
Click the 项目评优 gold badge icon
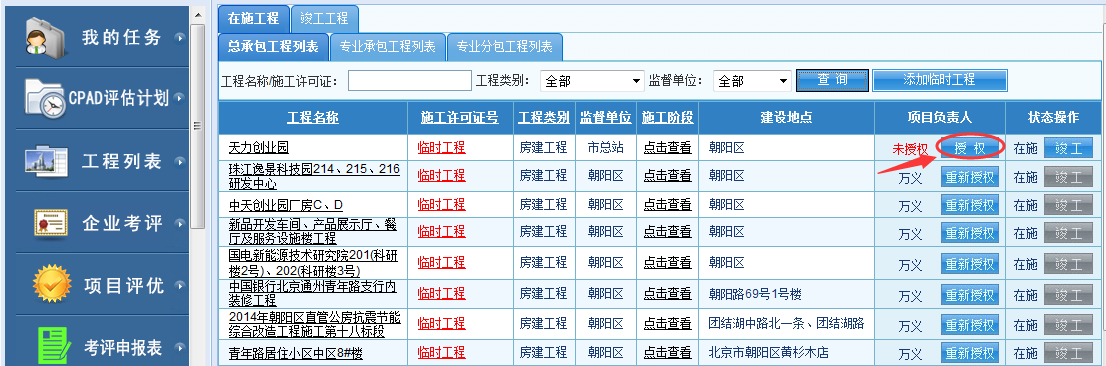pyautogui.click(x=52, y=284)
